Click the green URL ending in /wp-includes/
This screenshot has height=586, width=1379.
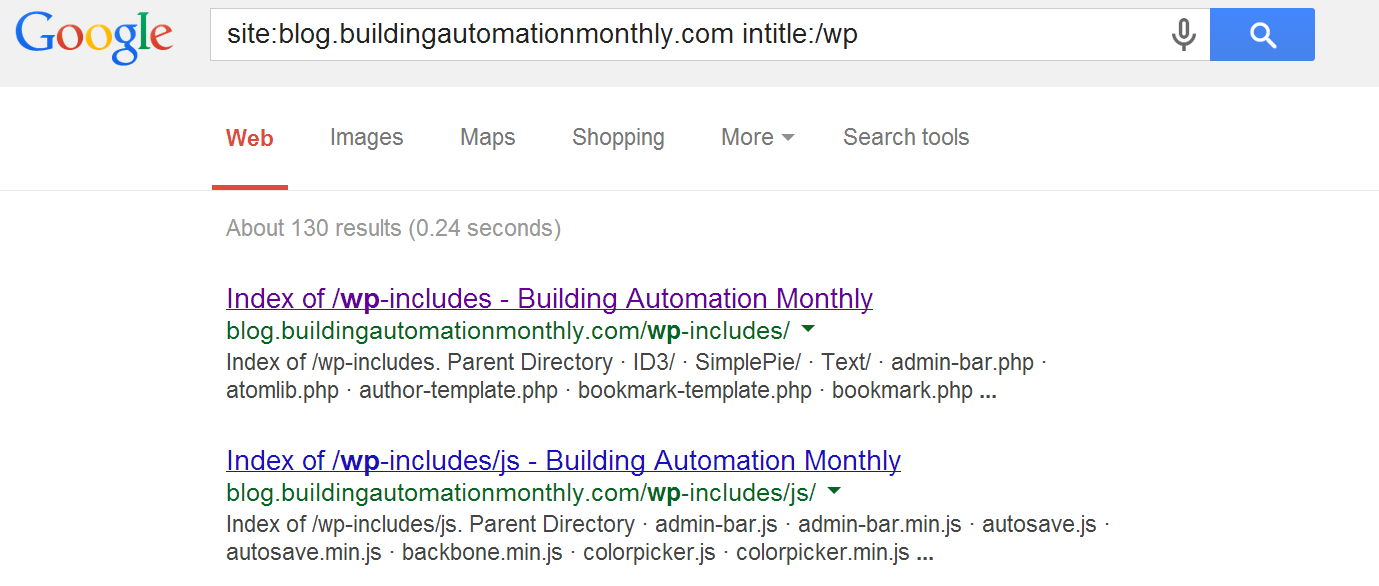(508, 330)
